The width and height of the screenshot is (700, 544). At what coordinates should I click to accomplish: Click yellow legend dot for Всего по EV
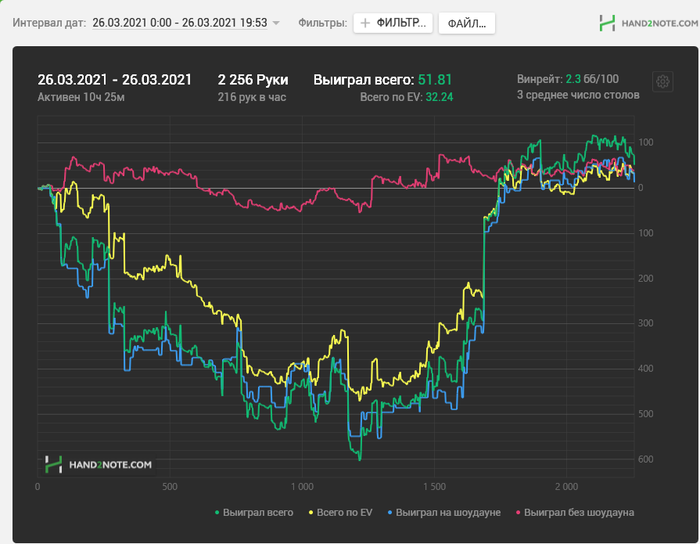point(311,513)
